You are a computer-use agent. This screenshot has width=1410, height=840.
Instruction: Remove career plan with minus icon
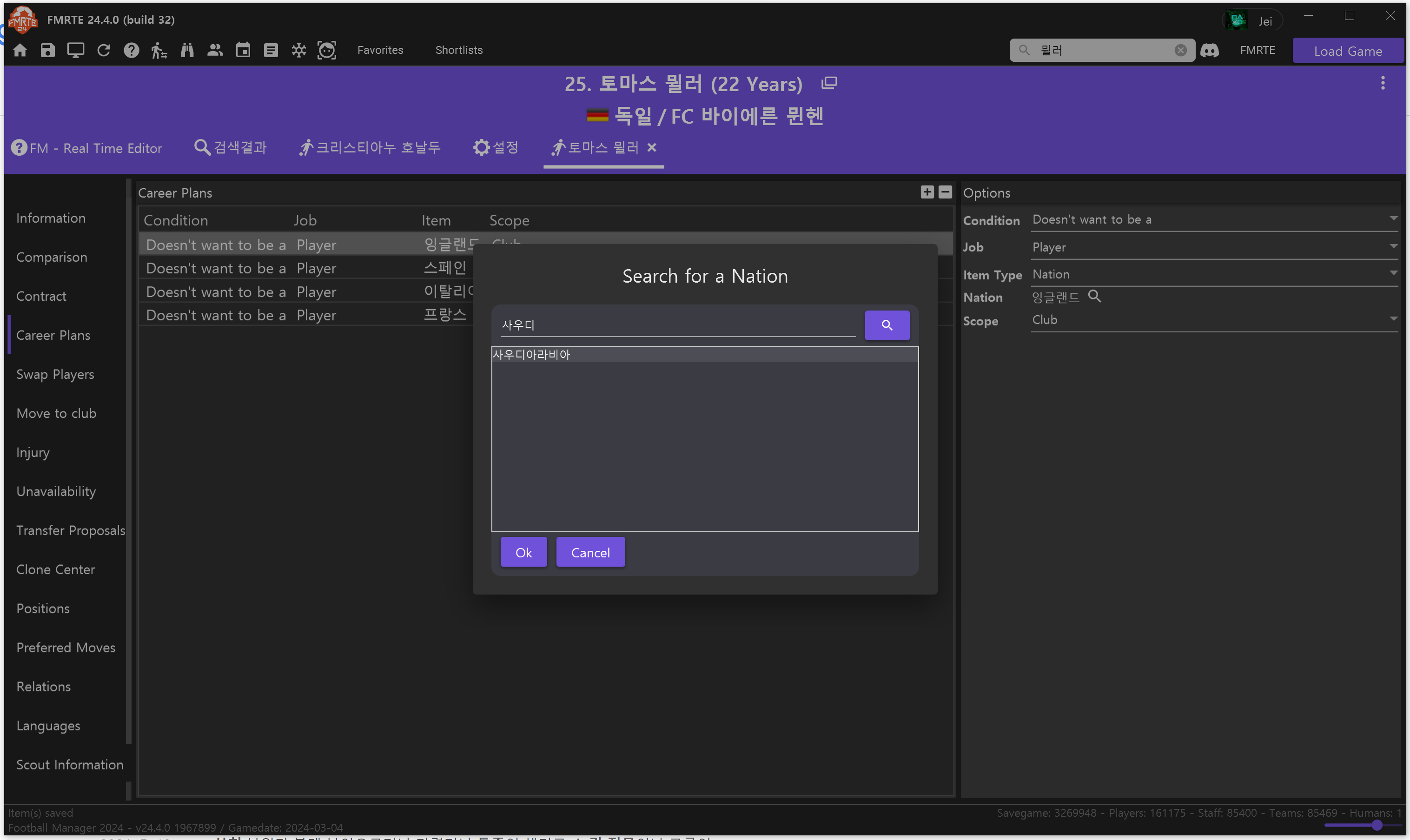point(945,192)
